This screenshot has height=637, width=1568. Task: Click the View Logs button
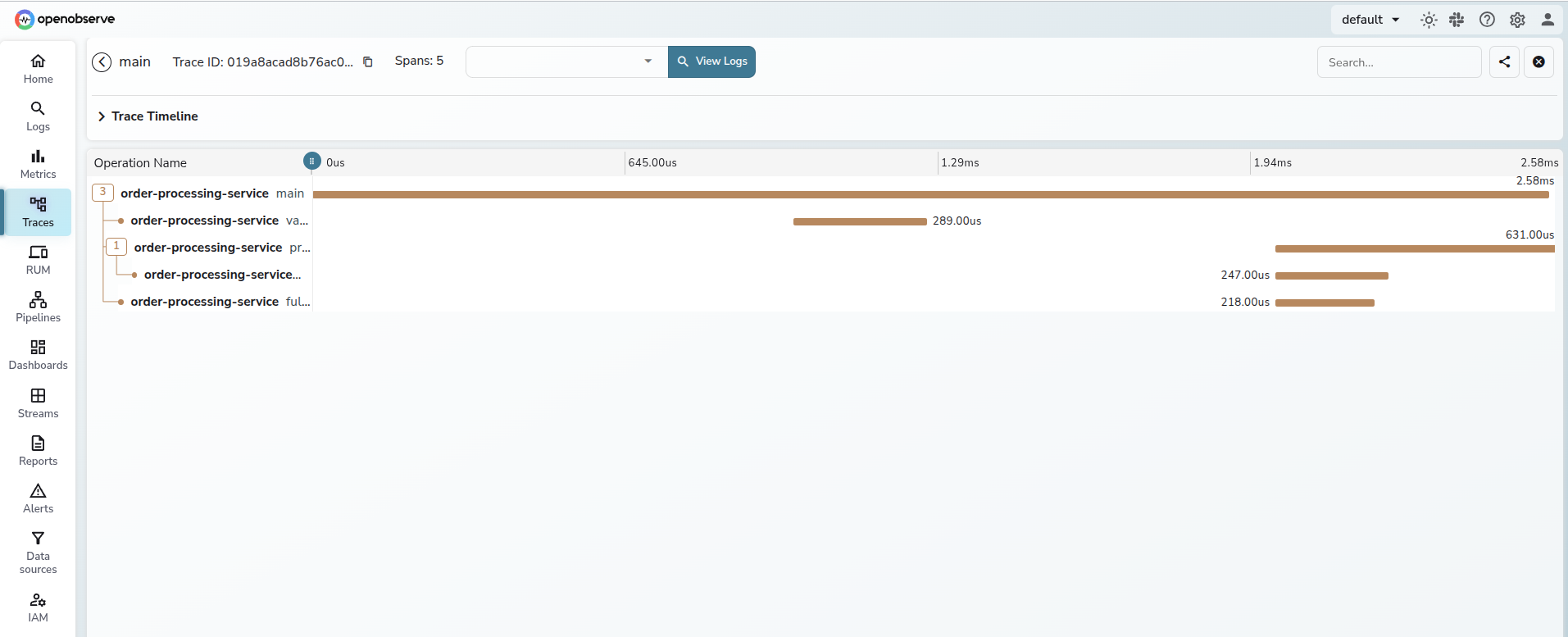711,61
